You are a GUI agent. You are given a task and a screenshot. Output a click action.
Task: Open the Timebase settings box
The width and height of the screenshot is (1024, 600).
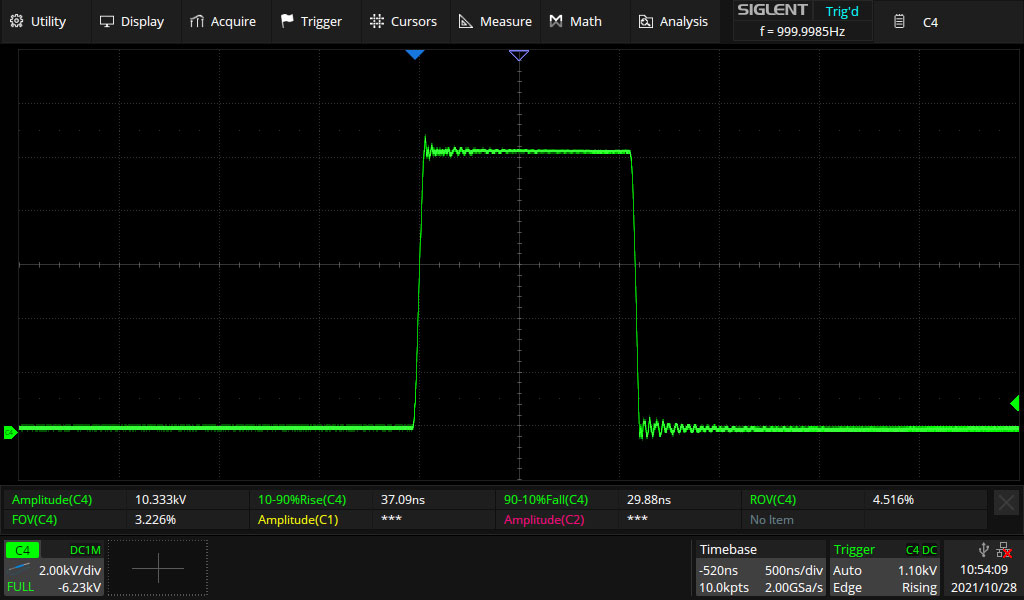pos(760,568)
